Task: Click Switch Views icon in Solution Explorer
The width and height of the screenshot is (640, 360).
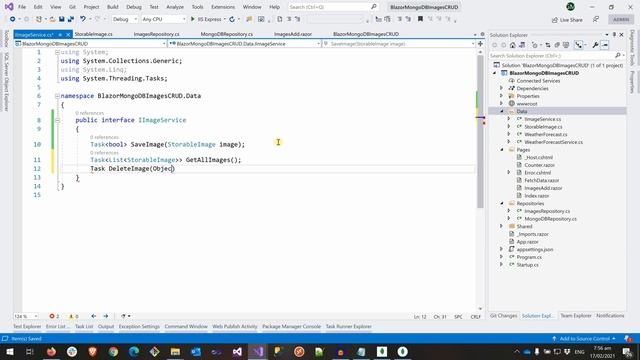Action: [x=522, y=45]
